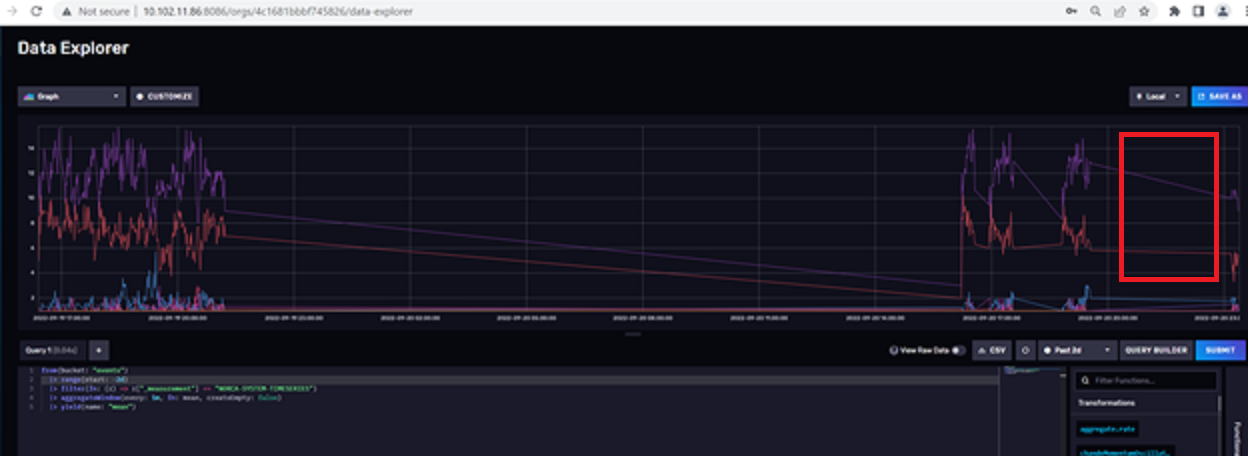Click the resize handle below the graph
The height and width of the screenshot is (456, 1248).
(x=632, y=334)
